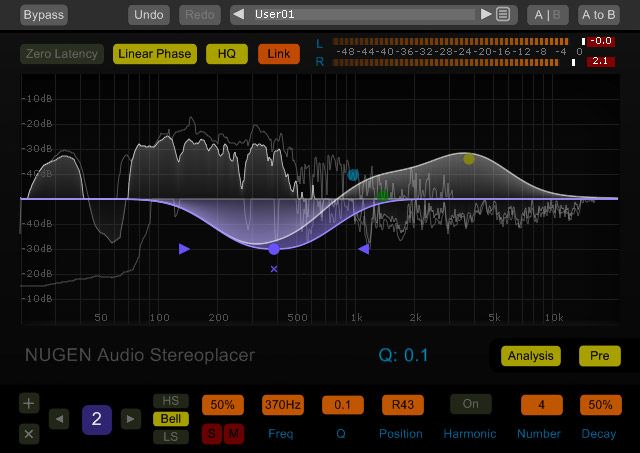
Task: Toggle Linear Phase mode
Action: (x=153, y=54)
